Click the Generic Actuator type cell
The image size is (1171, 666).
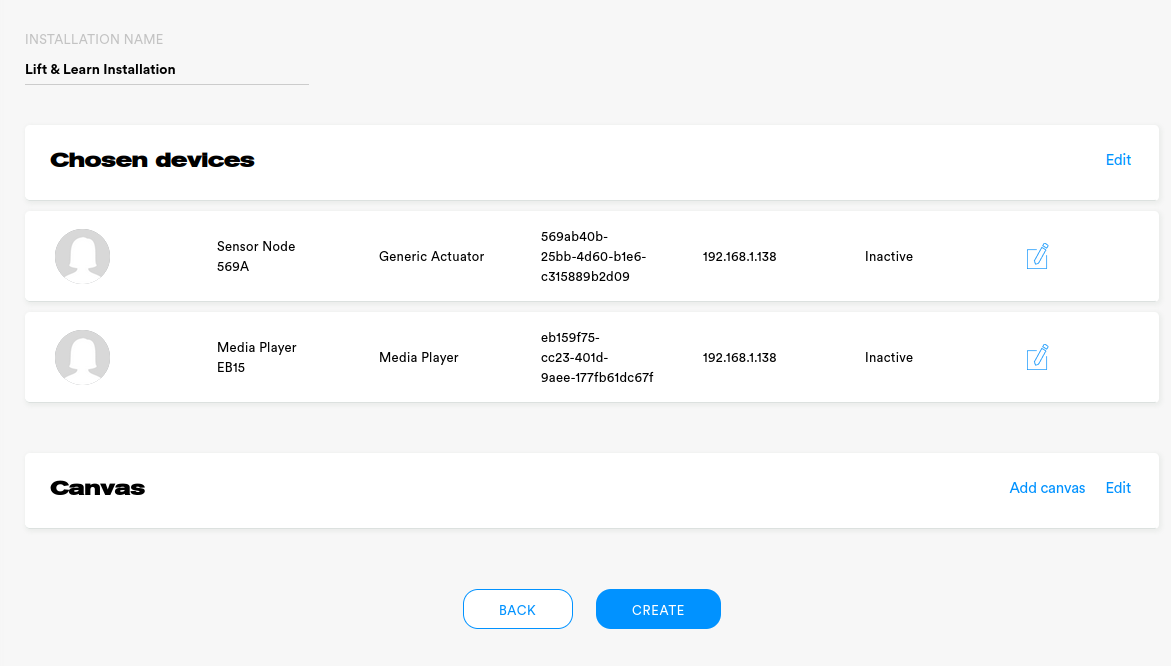432,256
